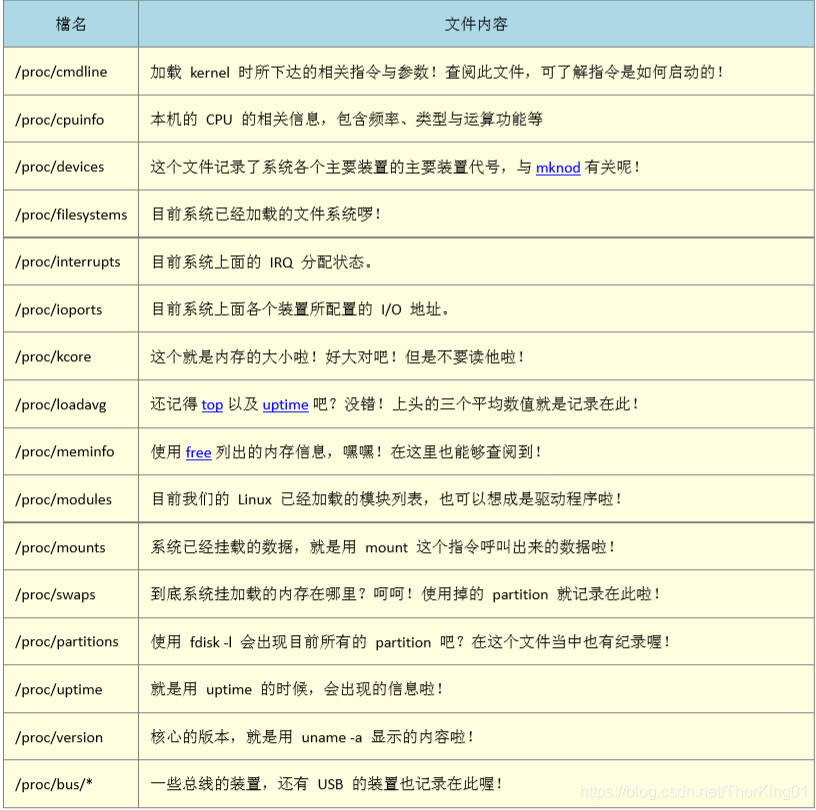The height and width of the screenshot is (810, 816).
Task: Click the text 目前系统已经加载的文件系统啰
Action: 265,214
